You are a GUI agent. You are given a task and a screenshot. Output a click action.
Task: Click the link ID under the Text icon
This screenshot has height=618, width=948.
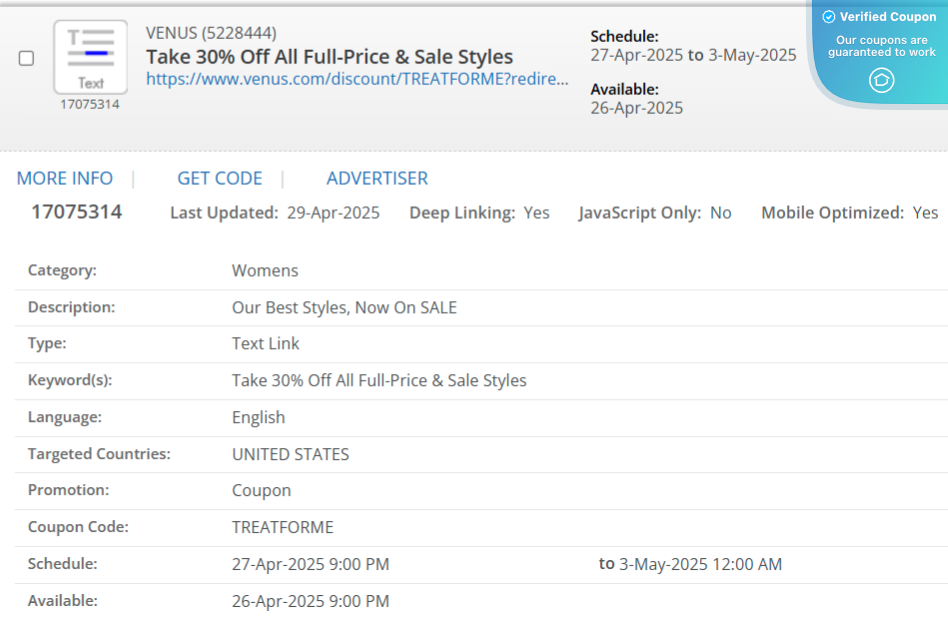tap(90, 104)
